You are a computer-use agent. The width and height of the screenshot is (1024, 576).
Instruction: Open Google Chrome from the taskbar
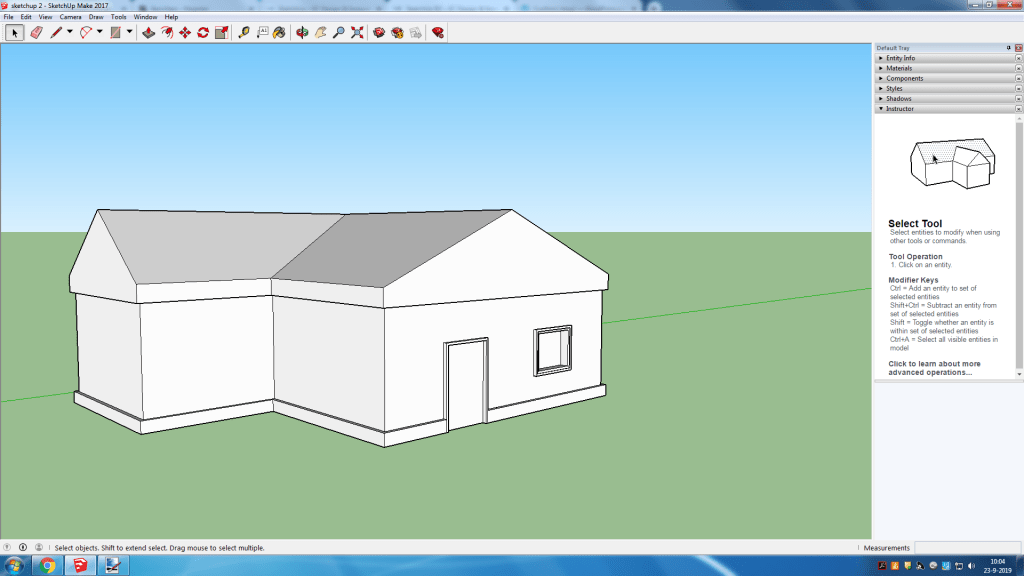(x=46, y=566)
